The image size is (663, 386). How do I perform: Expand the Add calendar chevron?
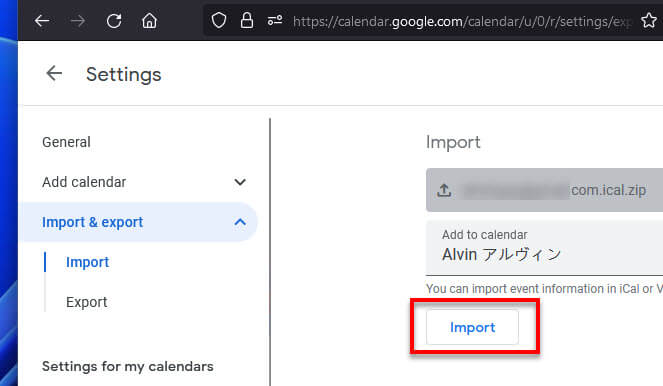click(240, 182)
